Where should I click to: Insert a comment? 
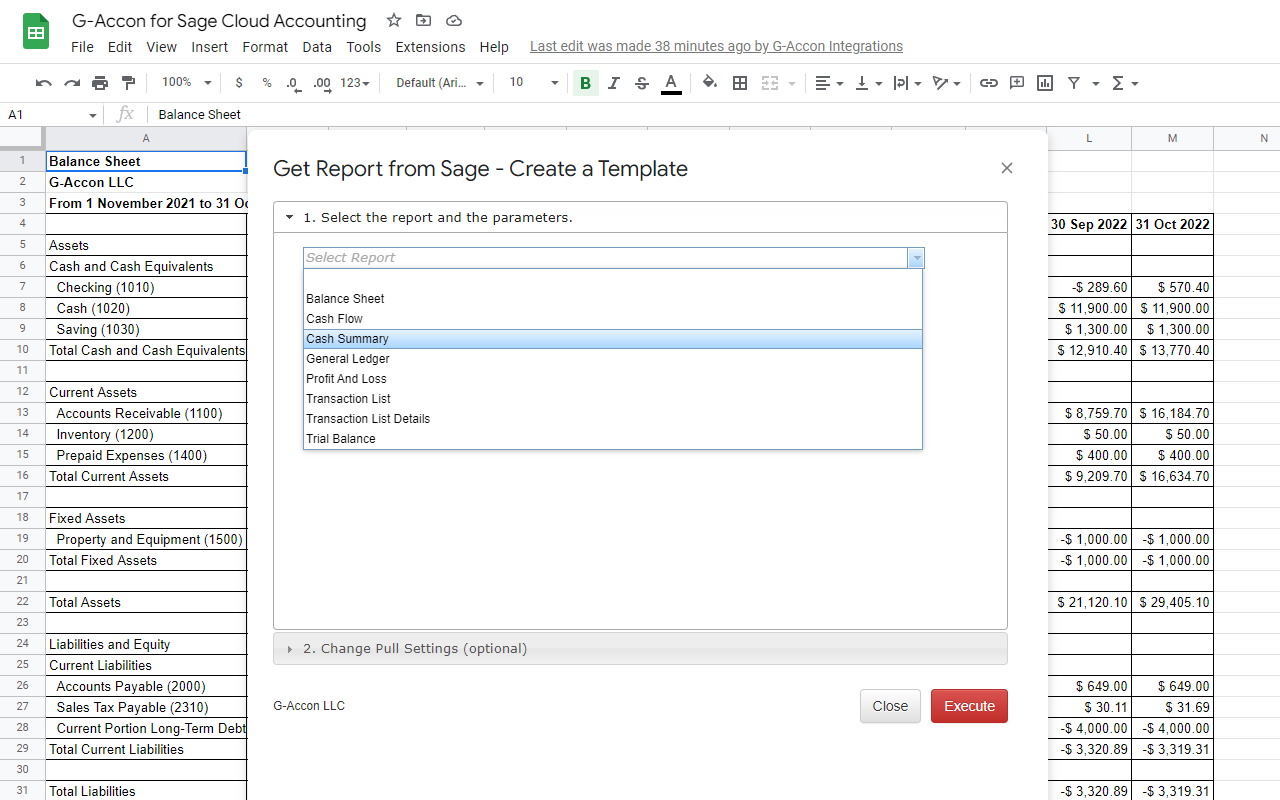click(x=1017, y=83)
